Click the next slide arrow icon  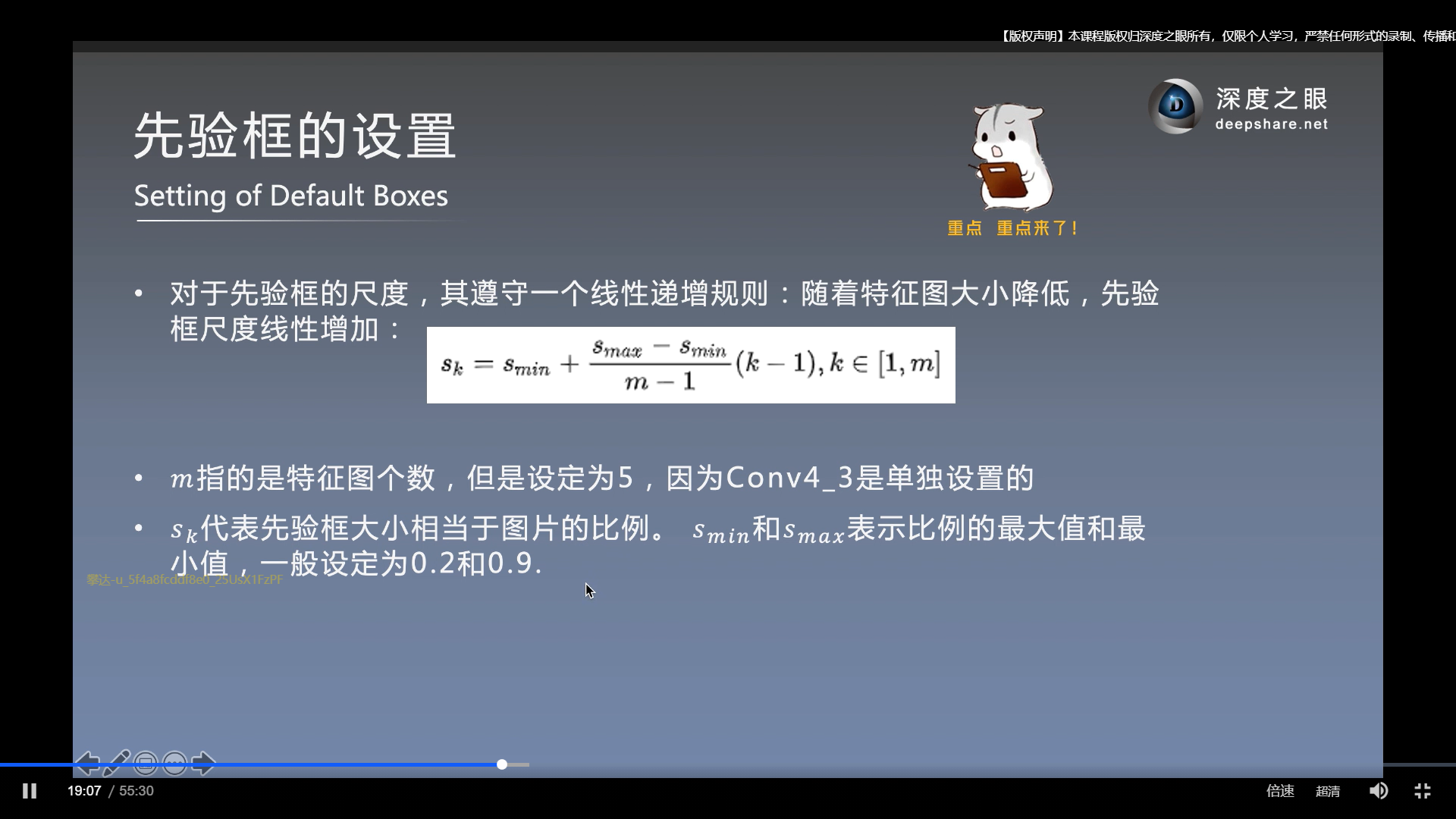203,763
